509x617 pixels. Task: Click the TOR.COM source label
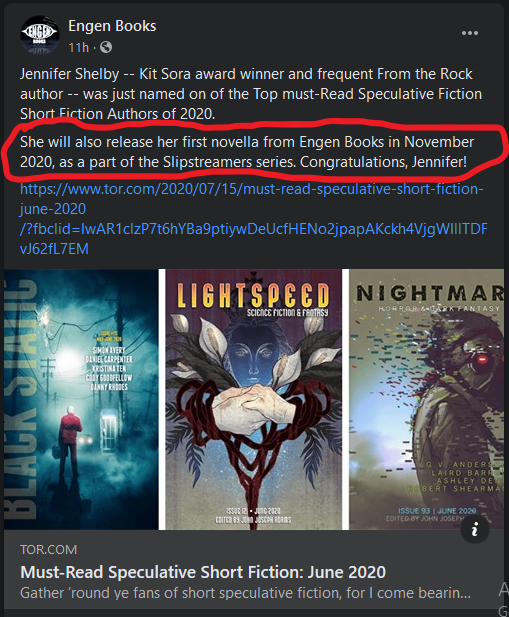coord(48,550)
